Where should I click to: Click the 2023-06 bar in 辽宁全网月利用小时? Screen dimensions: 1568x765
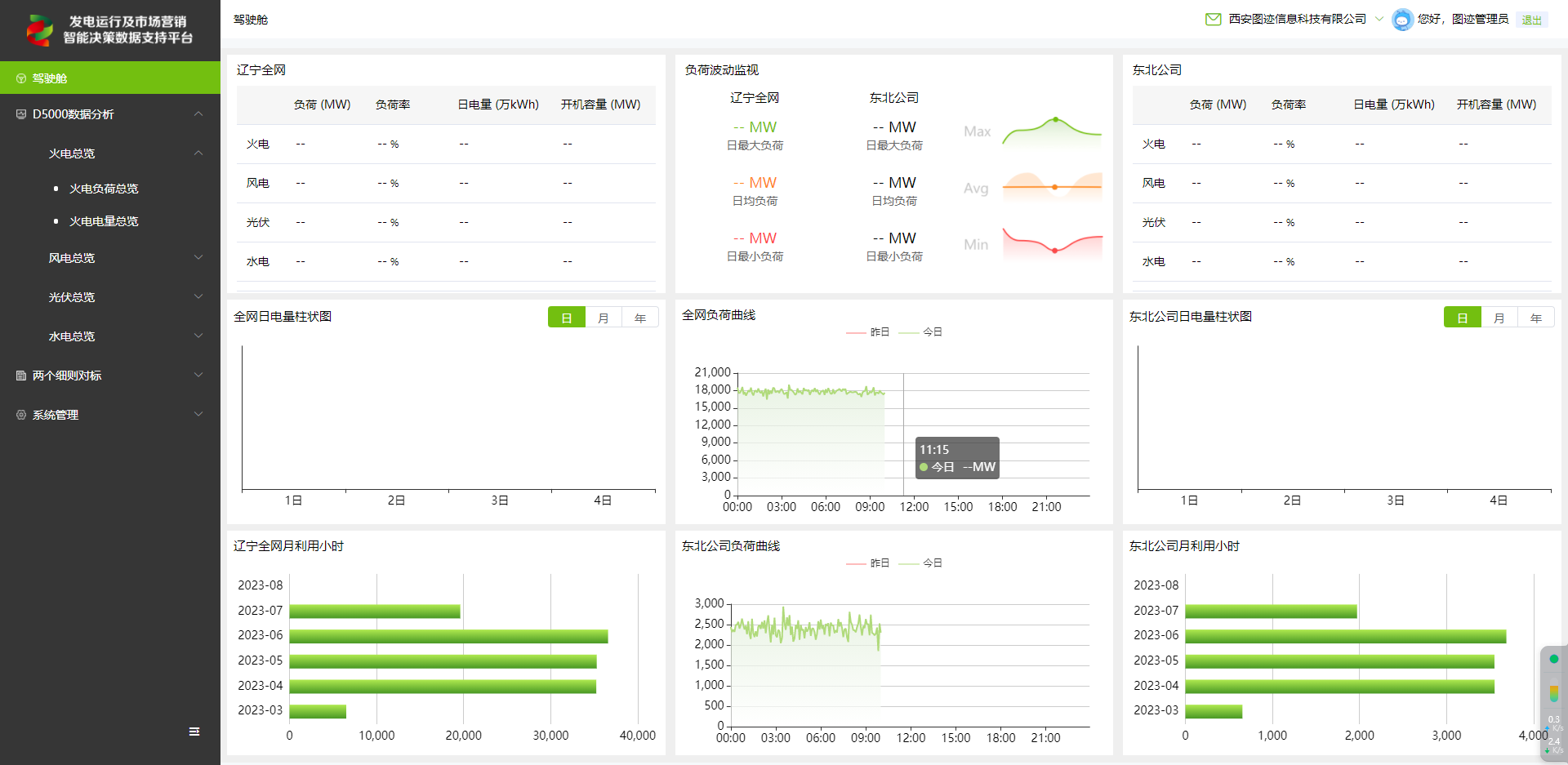[448, 636]
